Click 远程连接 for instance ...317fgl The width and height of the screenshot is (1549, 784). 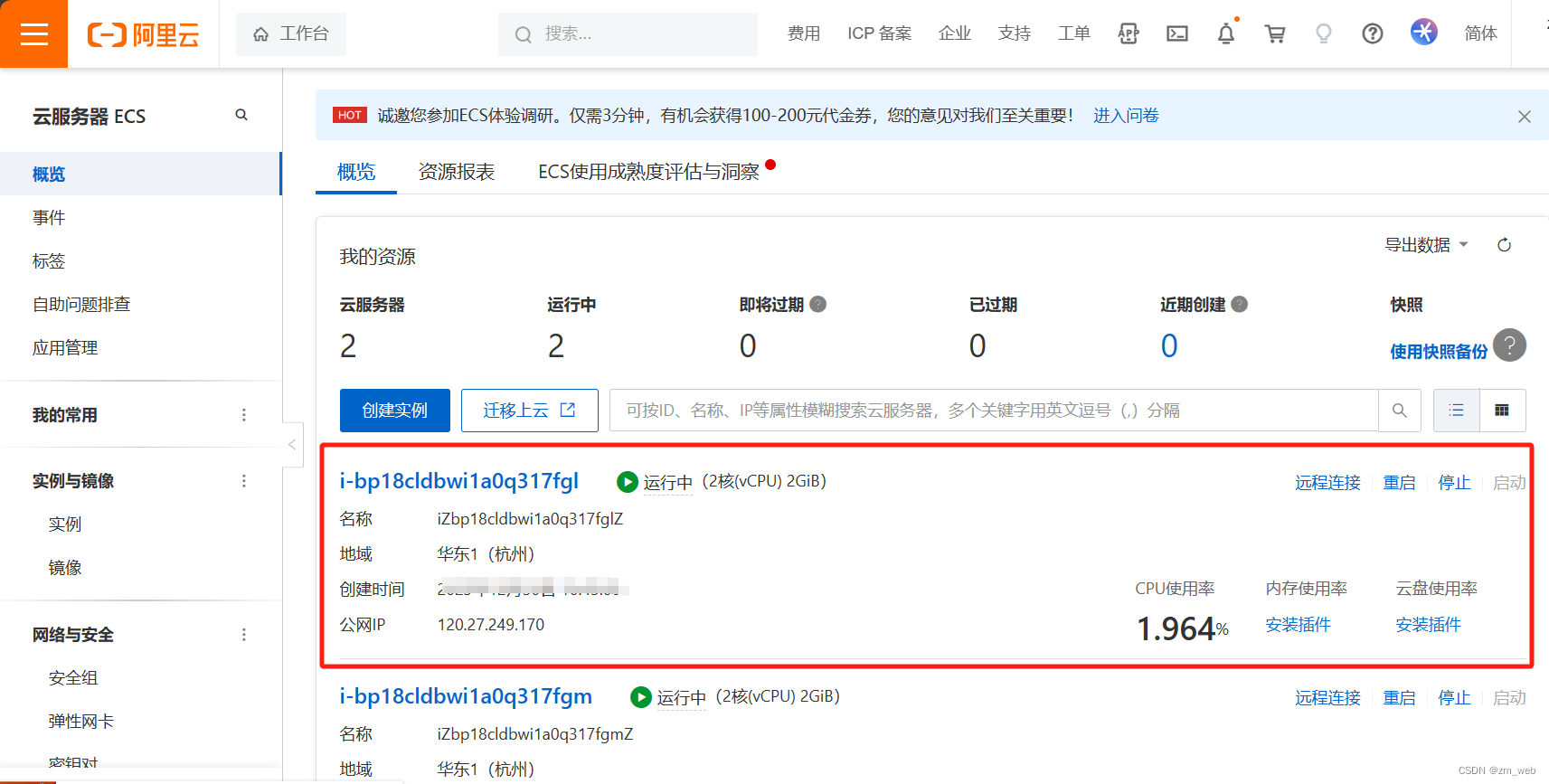click(x=1327, y=483)
